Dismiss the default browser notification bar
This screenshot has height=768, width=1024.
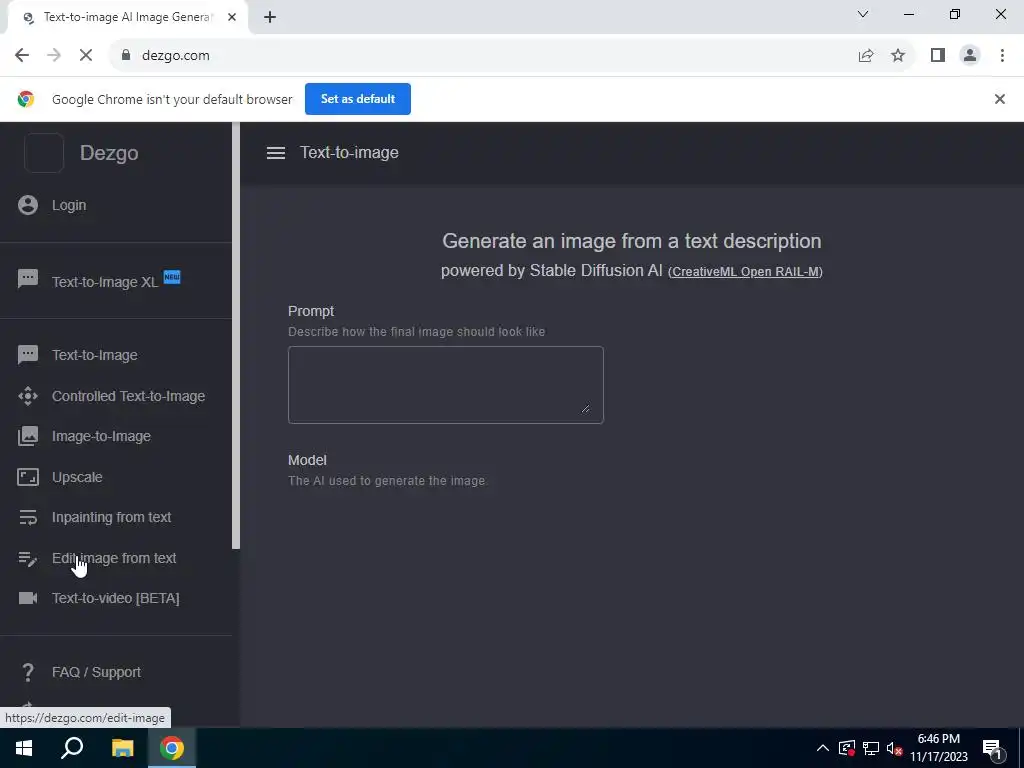coord(1000,99)
